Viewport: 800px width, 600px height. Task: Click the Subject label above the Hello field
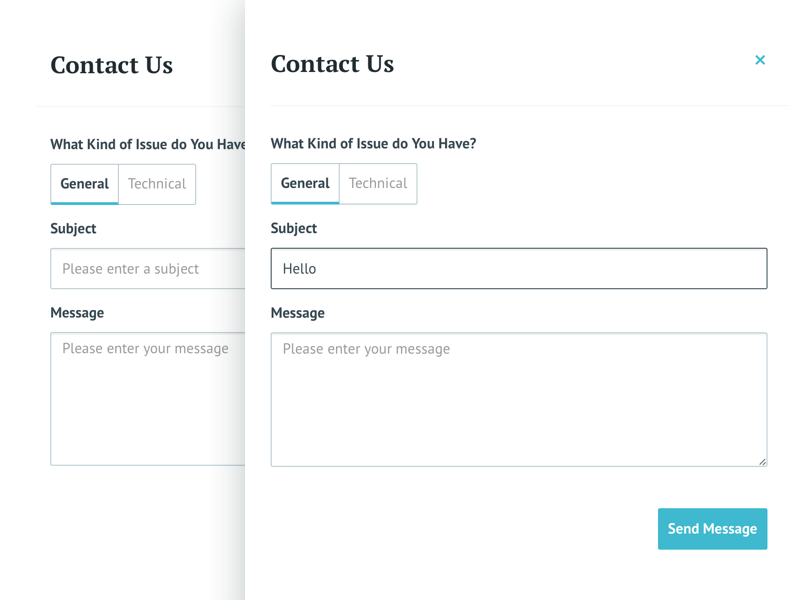294,228
